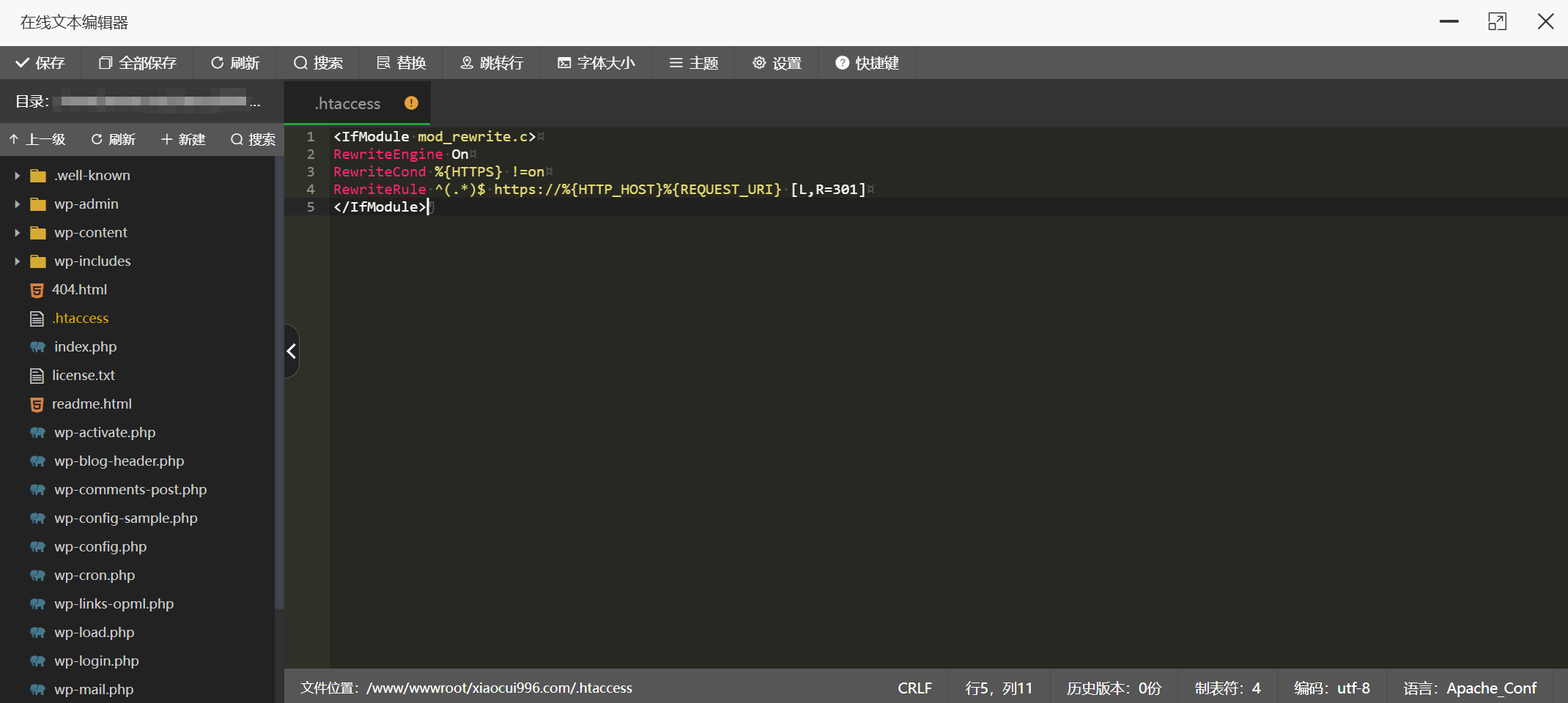Open wp-config.php in the file tree
1568x703 pixels.
[x=100, y=547]
